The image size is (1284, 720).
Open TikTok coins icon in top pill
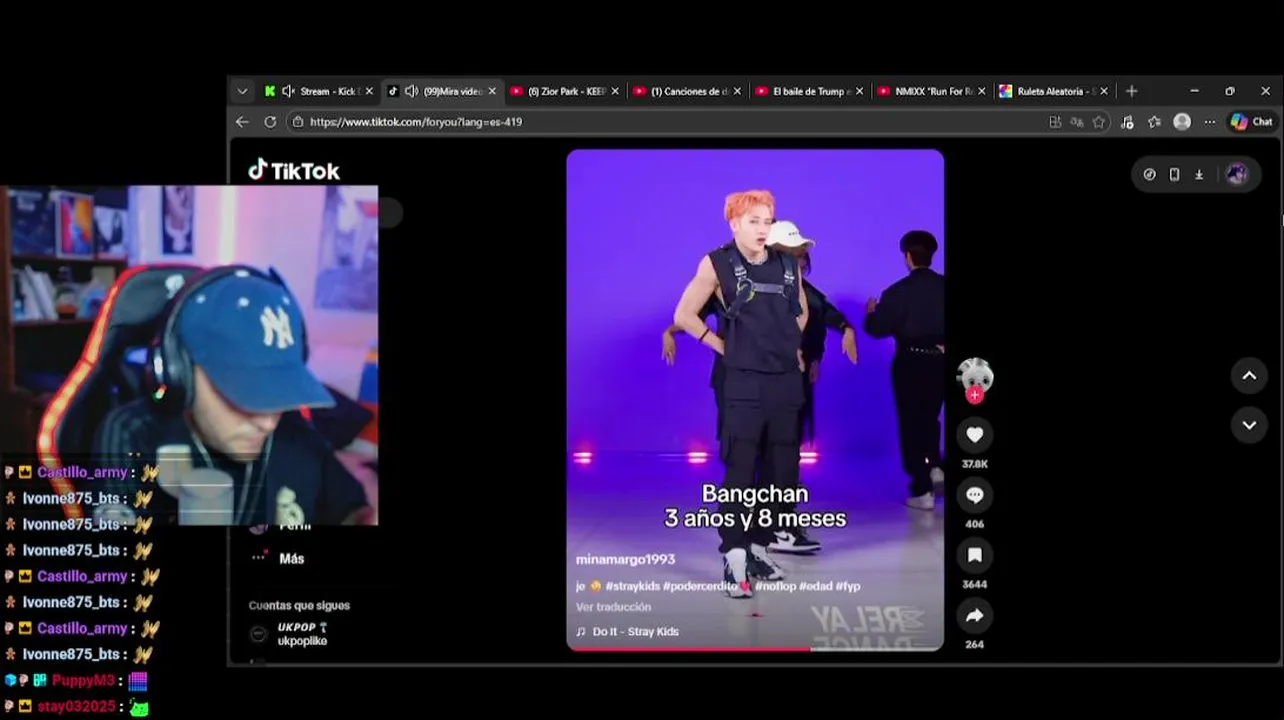(x=1149, y=174)
